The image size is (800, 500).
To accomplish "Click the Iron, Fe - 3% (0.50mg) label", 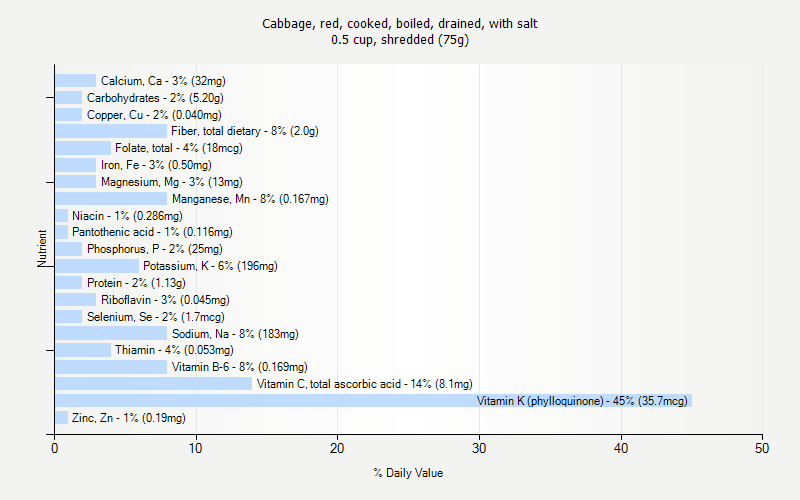I will (156, 165).
